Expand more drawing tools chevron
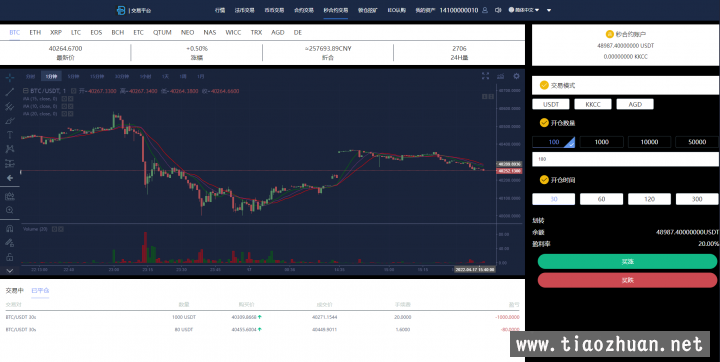720x362 pixels. click(x=10, y=271)
